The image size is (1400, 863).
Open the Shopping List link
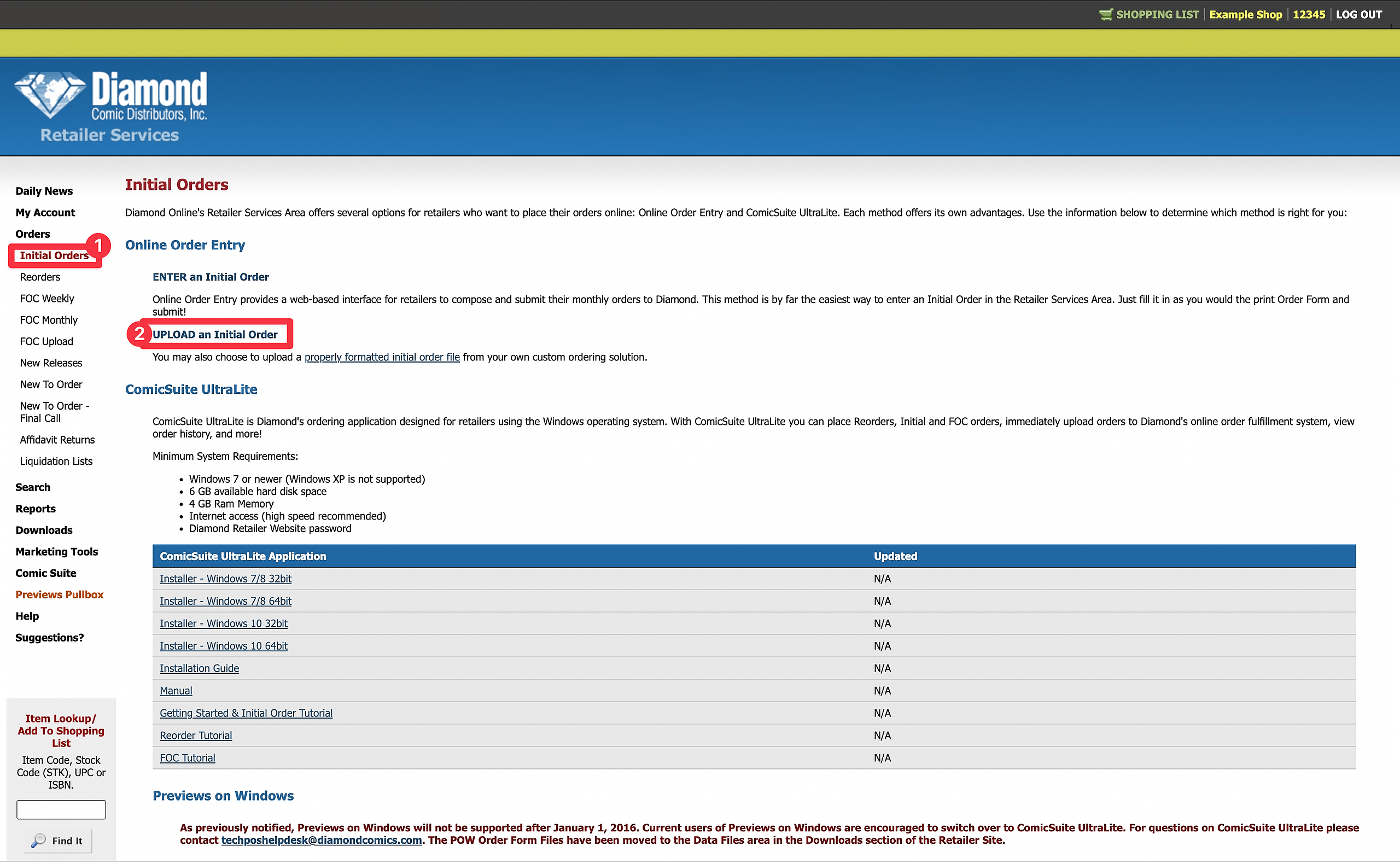coord(1157,14)
